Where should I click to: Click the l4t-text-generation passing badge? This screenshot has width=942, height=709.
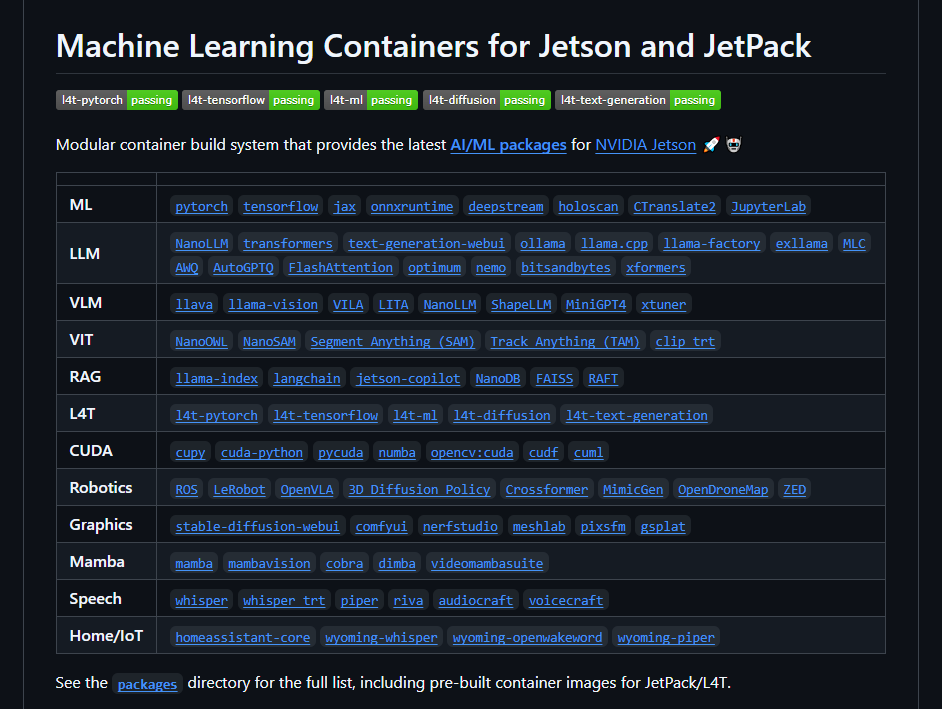638,100
